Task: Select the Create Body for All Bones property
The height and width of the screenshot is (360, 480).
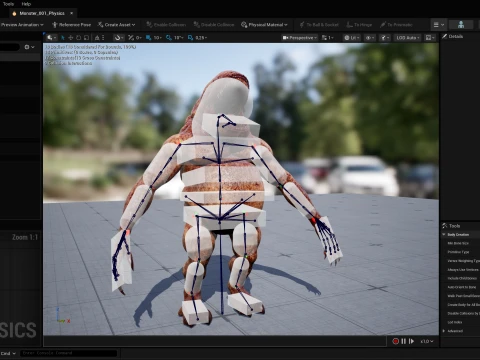Action: pos(463,305)
